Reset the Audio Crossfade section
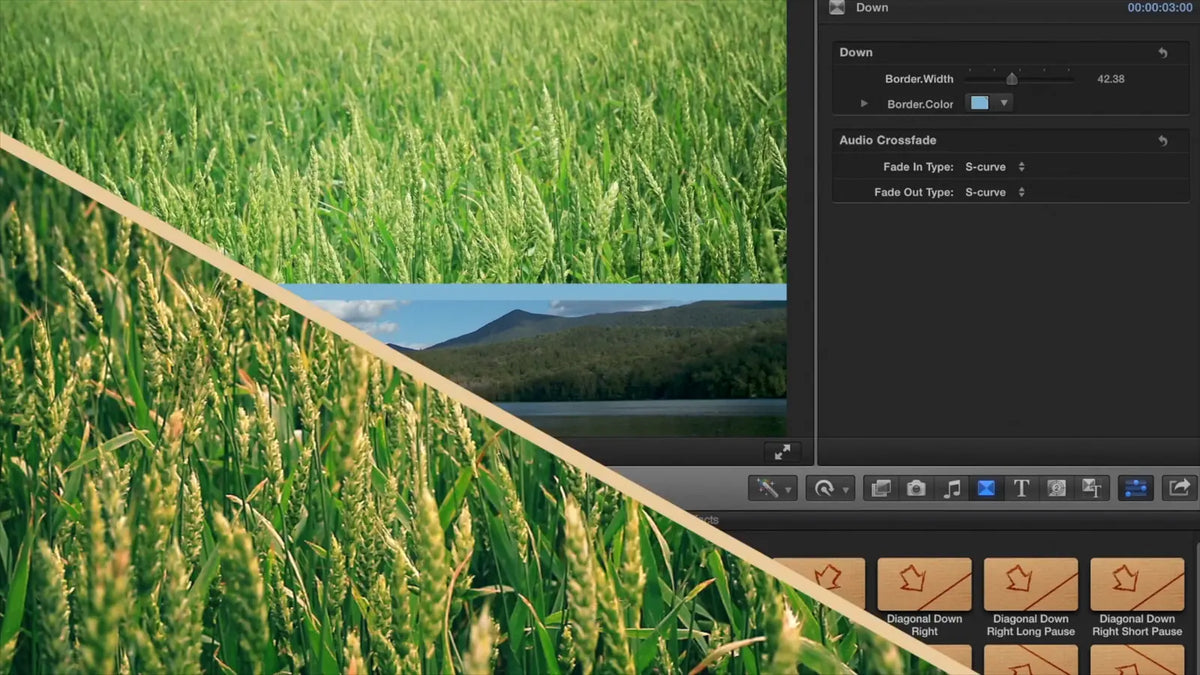 tap(1163, 141)
